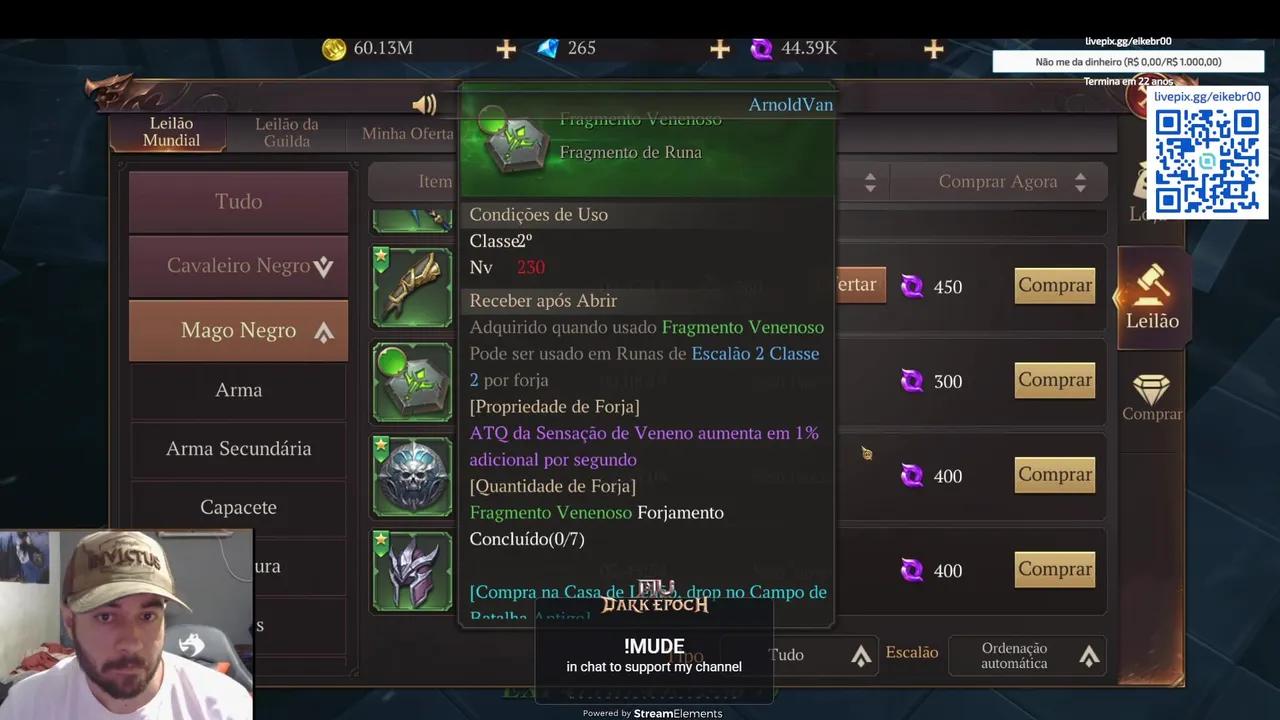The width and height of the screenshot is (1280, 720).
Task: Choose Arma Secundária subcategory
Action: [238, 449]
